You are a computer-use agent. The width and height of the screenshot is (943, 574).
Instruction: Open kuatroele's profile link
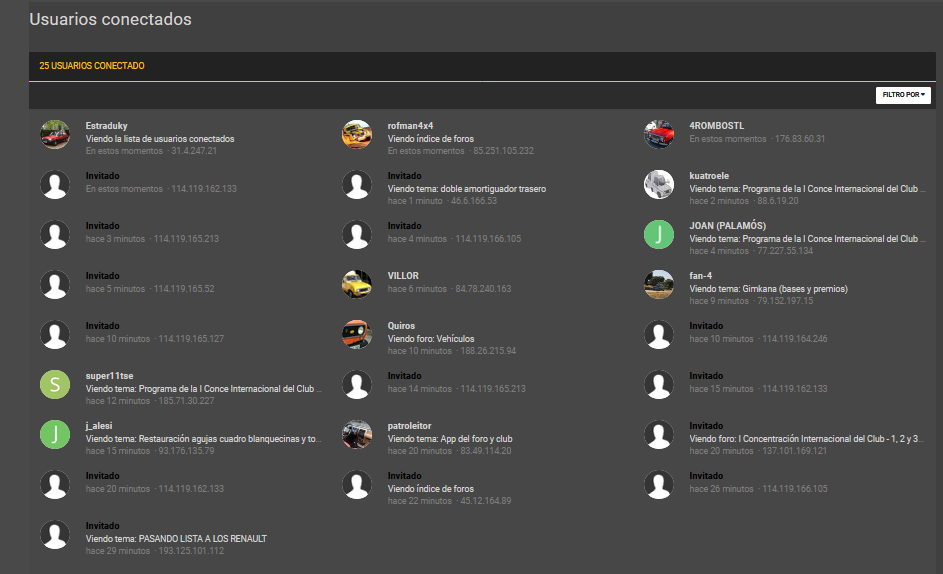coord(709,176)
